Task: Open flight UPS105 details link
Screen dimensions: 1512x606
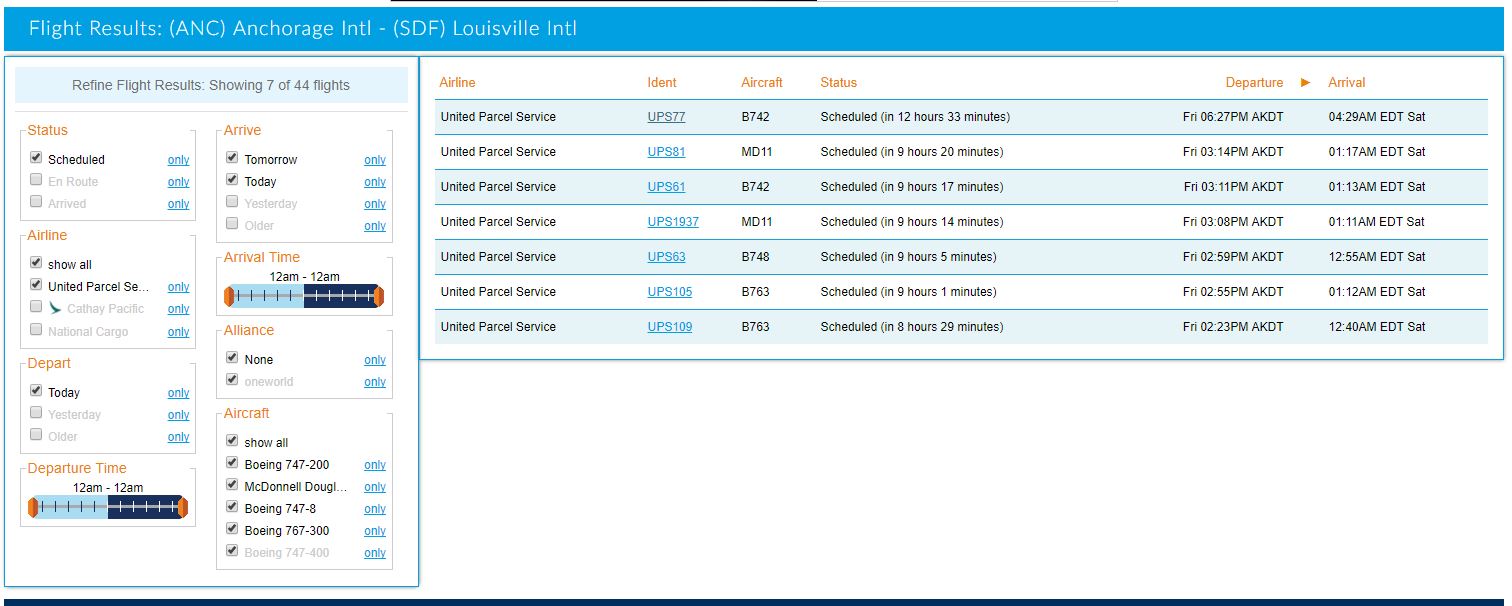Action: [670, 292]
